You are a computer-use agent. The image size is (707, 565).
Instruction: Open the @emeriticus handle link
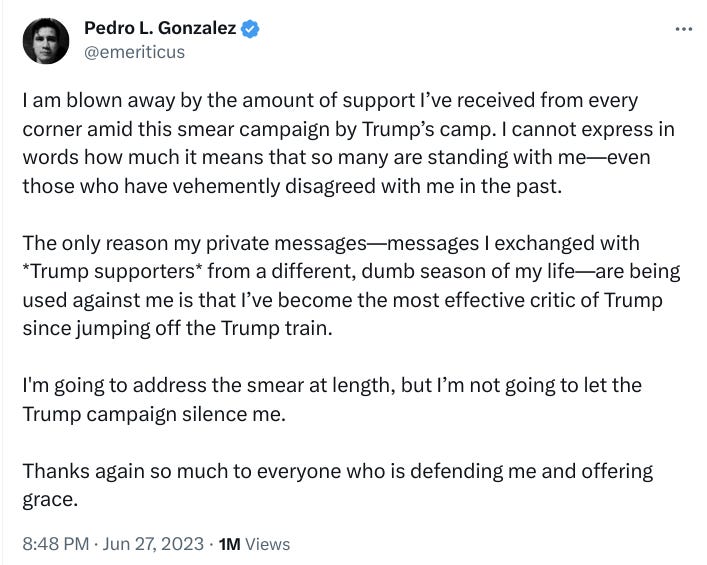tap(134, 52)
